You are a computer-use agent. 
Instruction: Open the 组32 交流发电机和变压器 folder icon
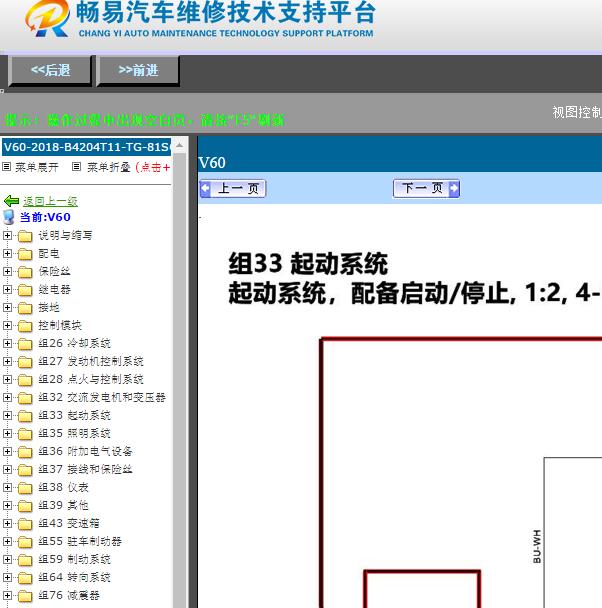point(25,398)
